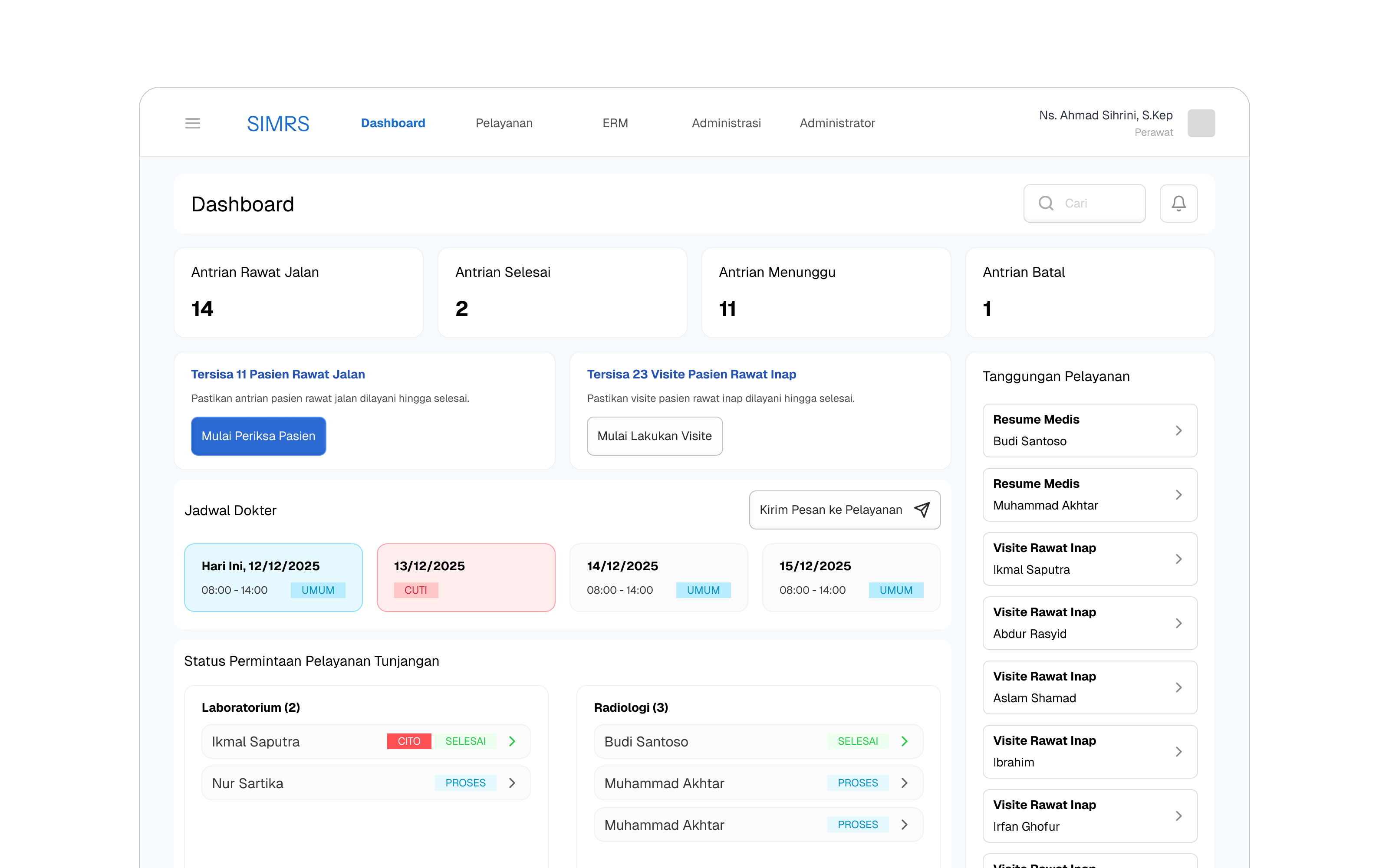Click Mulai Lakukan Visite button

pos(654,436)
